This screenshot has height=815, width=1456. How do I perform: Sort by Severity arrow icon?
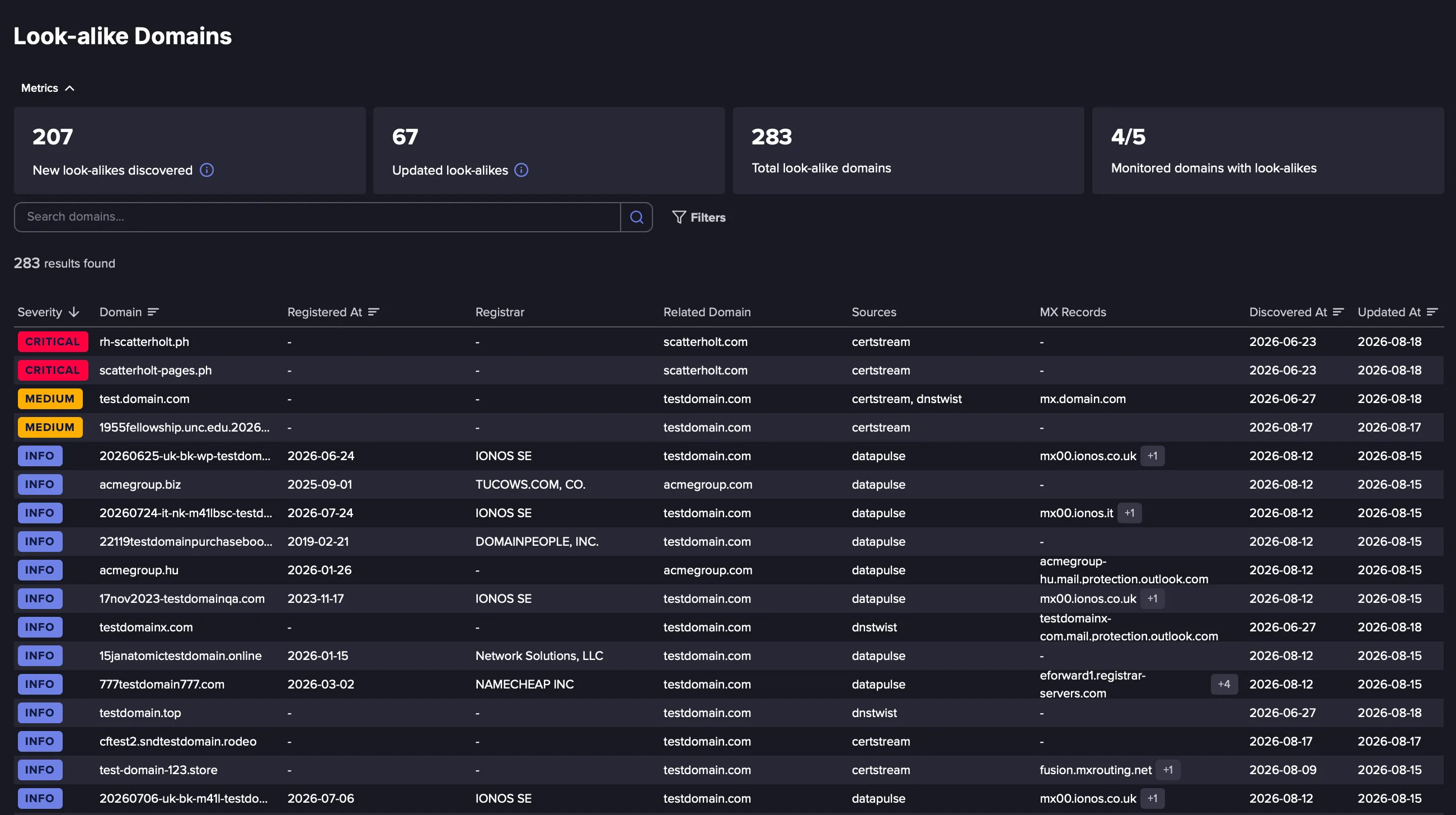(x=73, y=312)
